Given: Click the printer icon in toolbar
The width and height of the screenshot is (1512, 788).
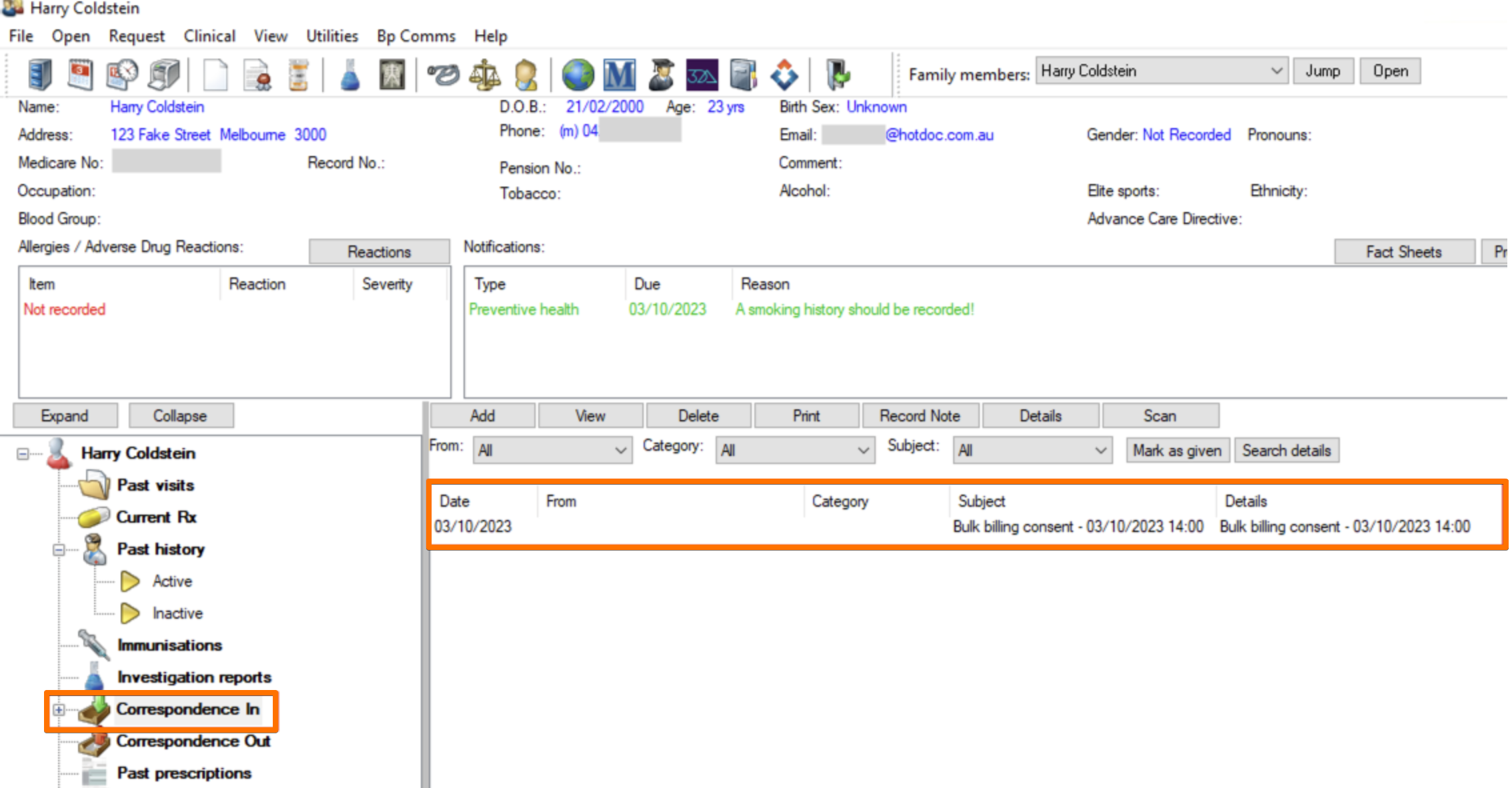Looking at the screenshot, I should (164, 75).
